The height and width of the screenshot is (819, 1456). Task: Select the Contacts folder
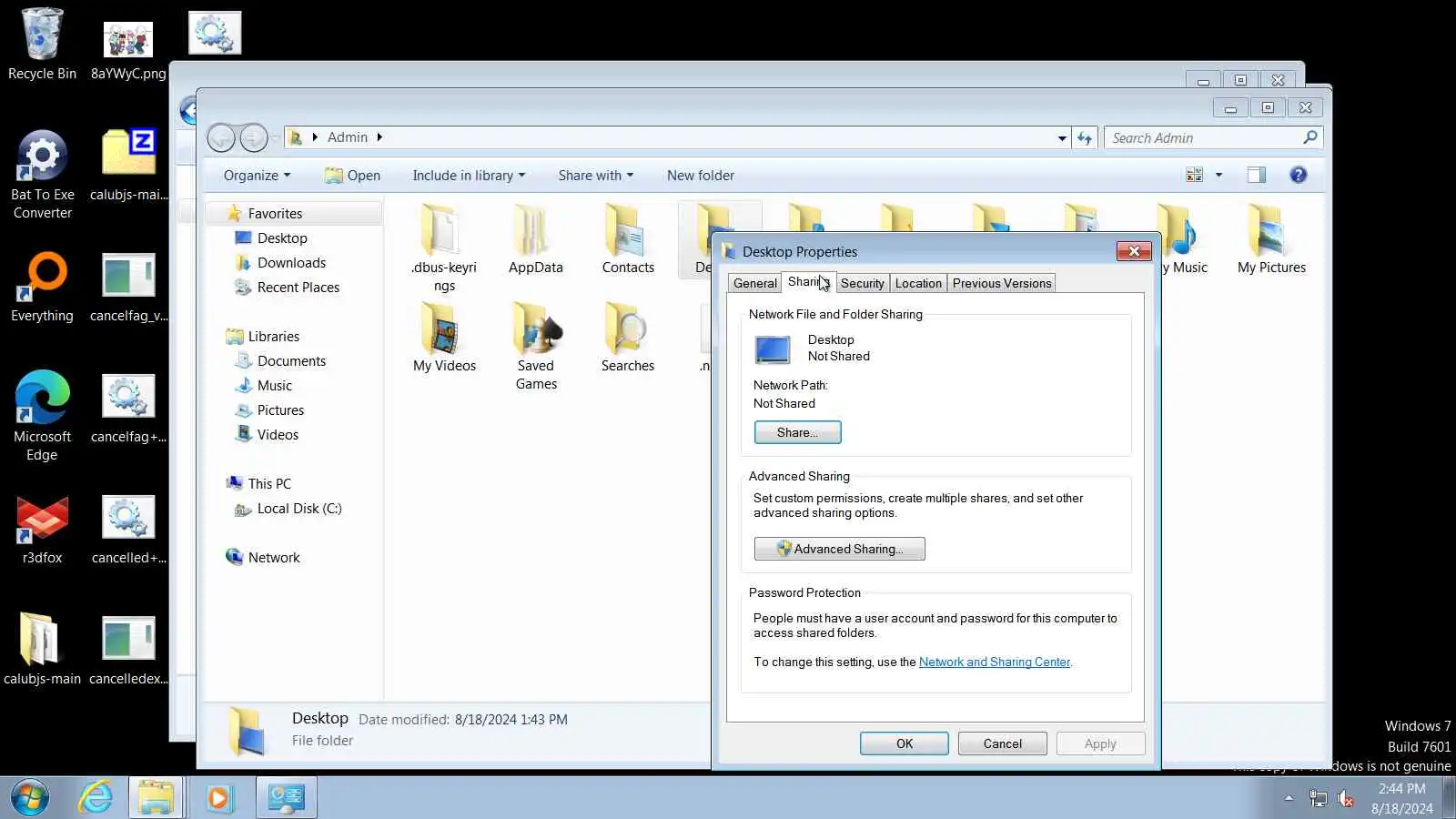click(x=628, y=240)
